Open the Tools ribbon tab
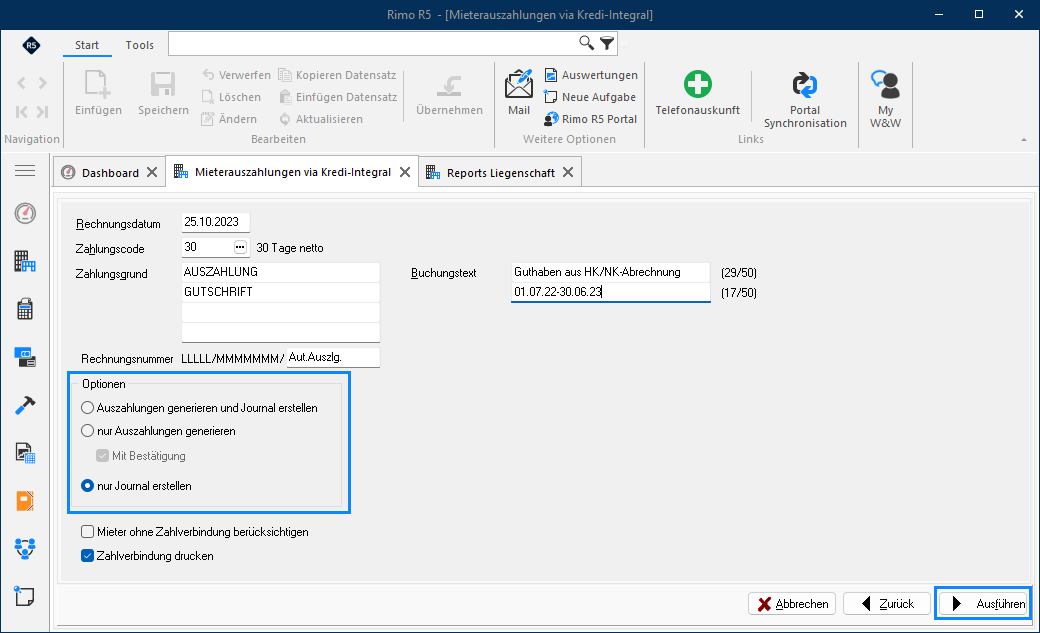Screen dimensions: 1040x633 pyautogui.click(x=139, y=45)
